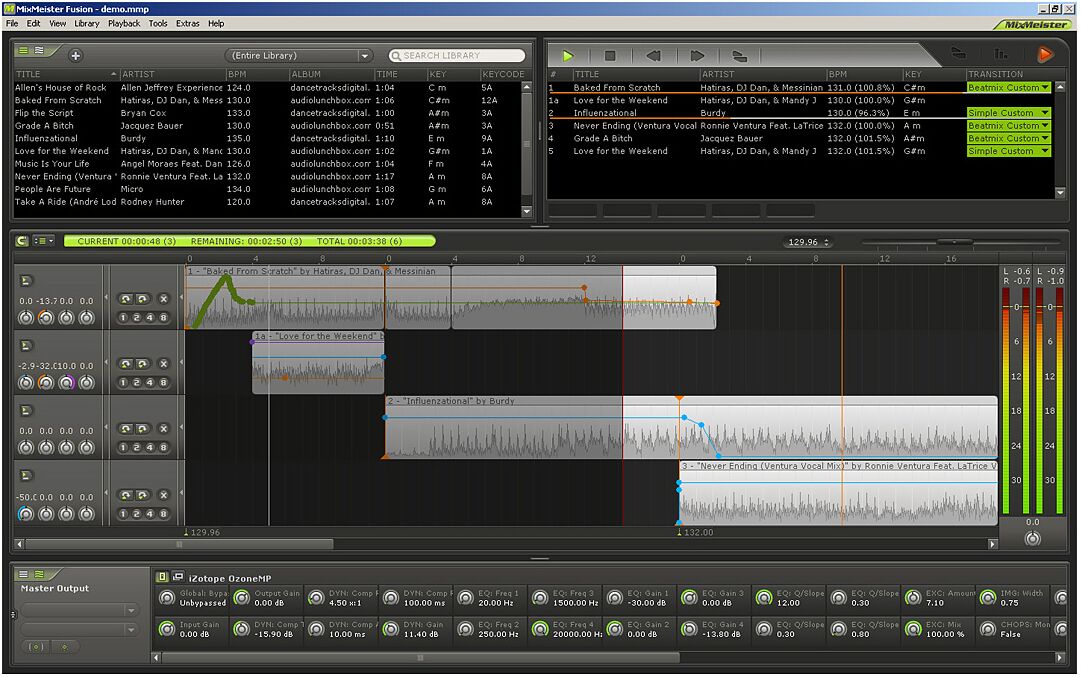Screen dimensions: 1081x677
Task: Open the File menu
Action: click(12, 23)
